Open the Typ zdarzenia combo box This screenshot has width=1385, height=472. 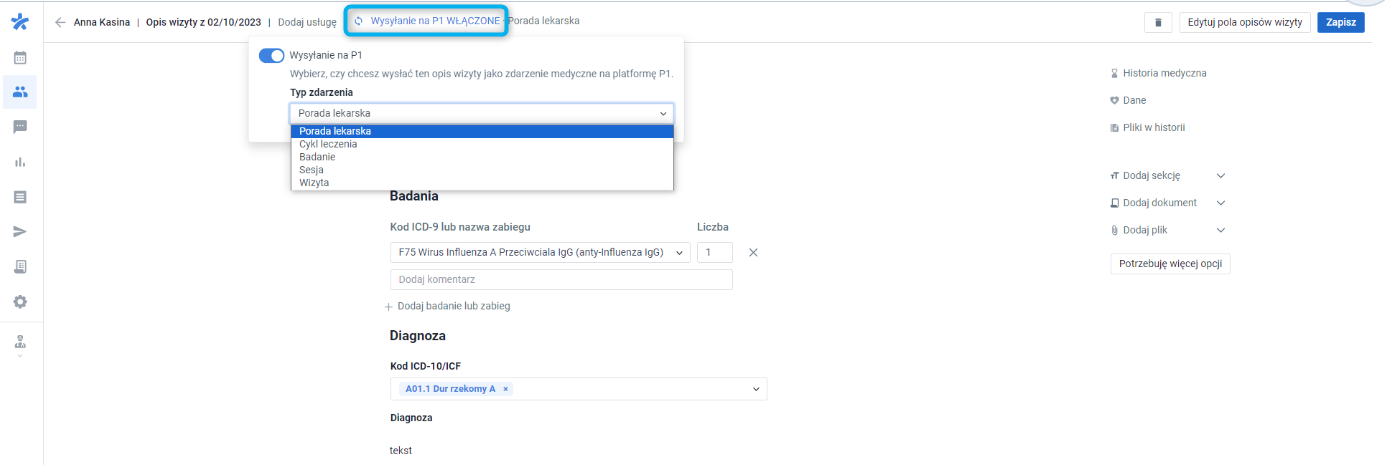point(482,114)
